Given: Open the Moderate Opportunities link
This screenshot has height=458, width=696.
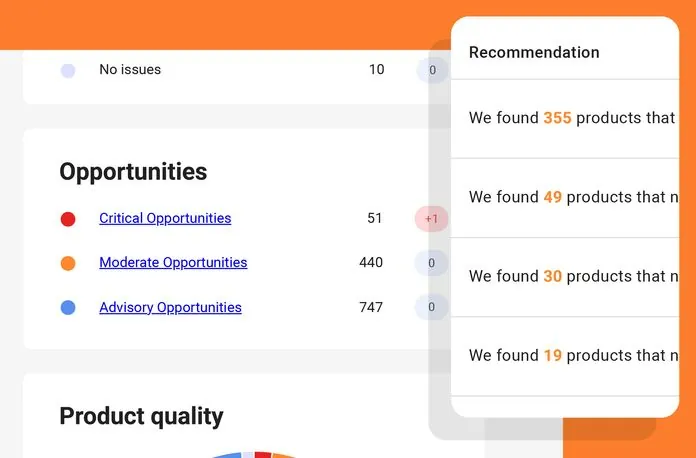Looking at the screenshot, I should click(173, 263).
